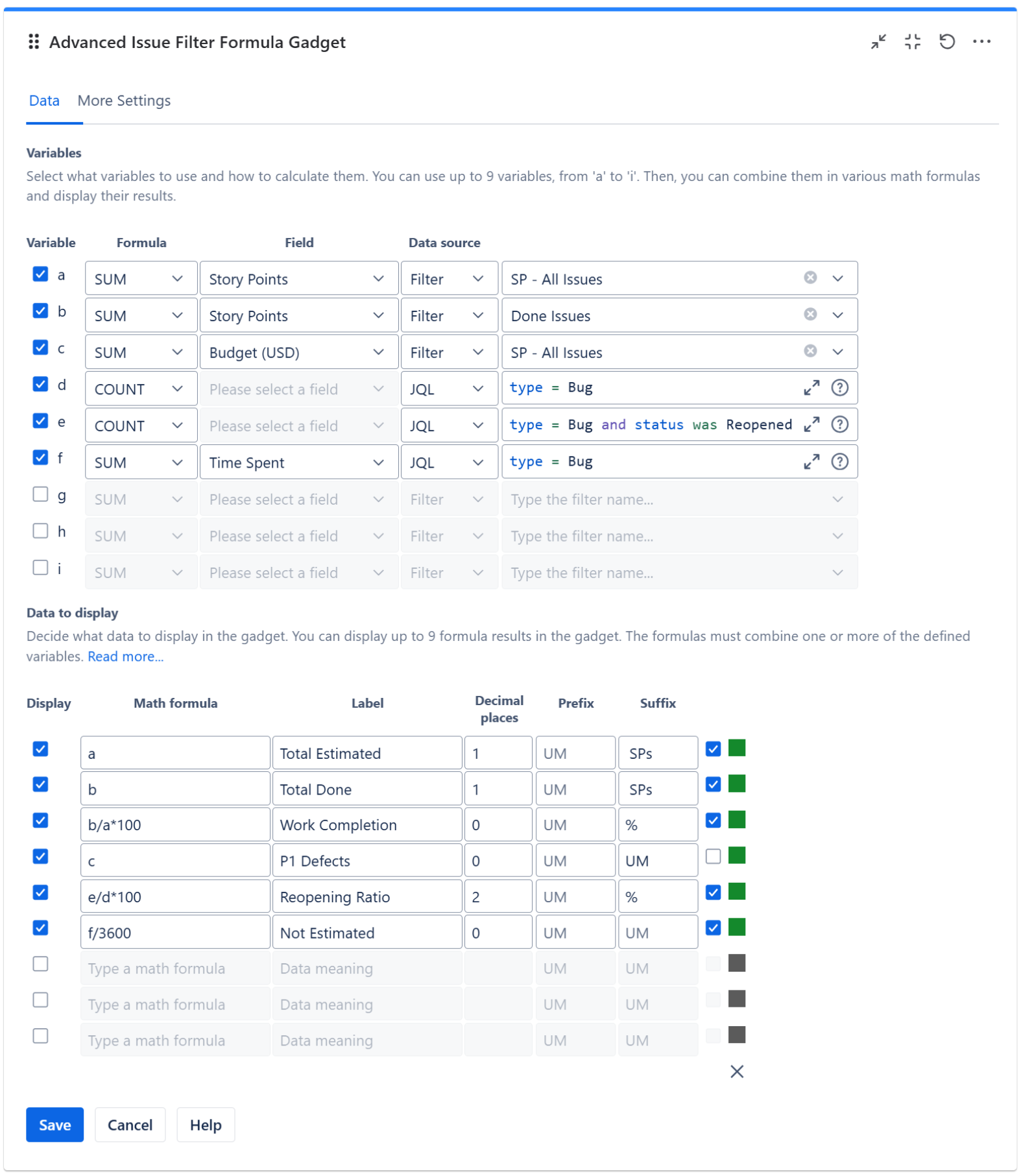Click the green color swatch for Work Completion
The height and width of the screenshot is (1176, 1021).
point(736,821)
